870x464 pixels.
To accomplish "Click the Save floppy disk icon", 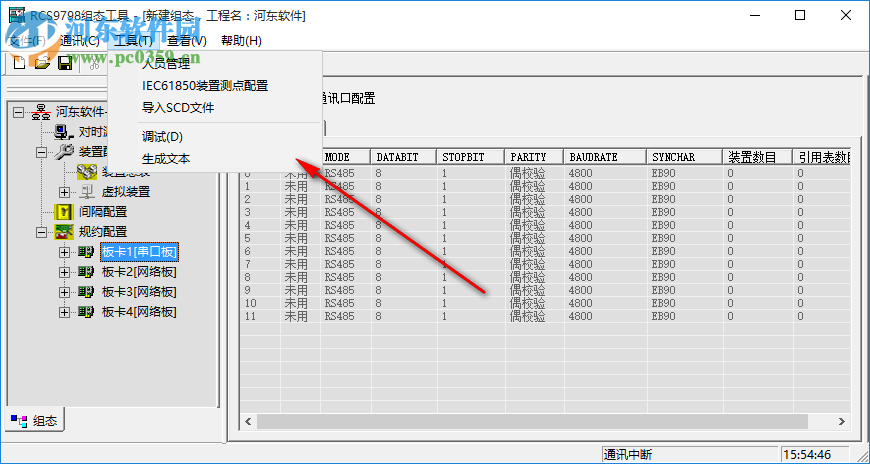I will tap(65, 63).
